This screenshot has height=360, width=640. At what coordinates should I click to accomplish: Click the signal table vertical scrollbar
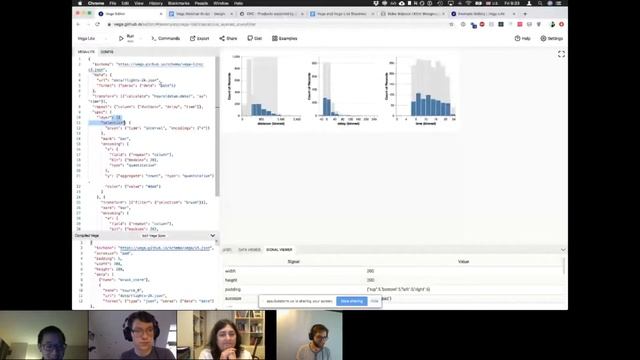pyautogui.click(x=564, y=266)
